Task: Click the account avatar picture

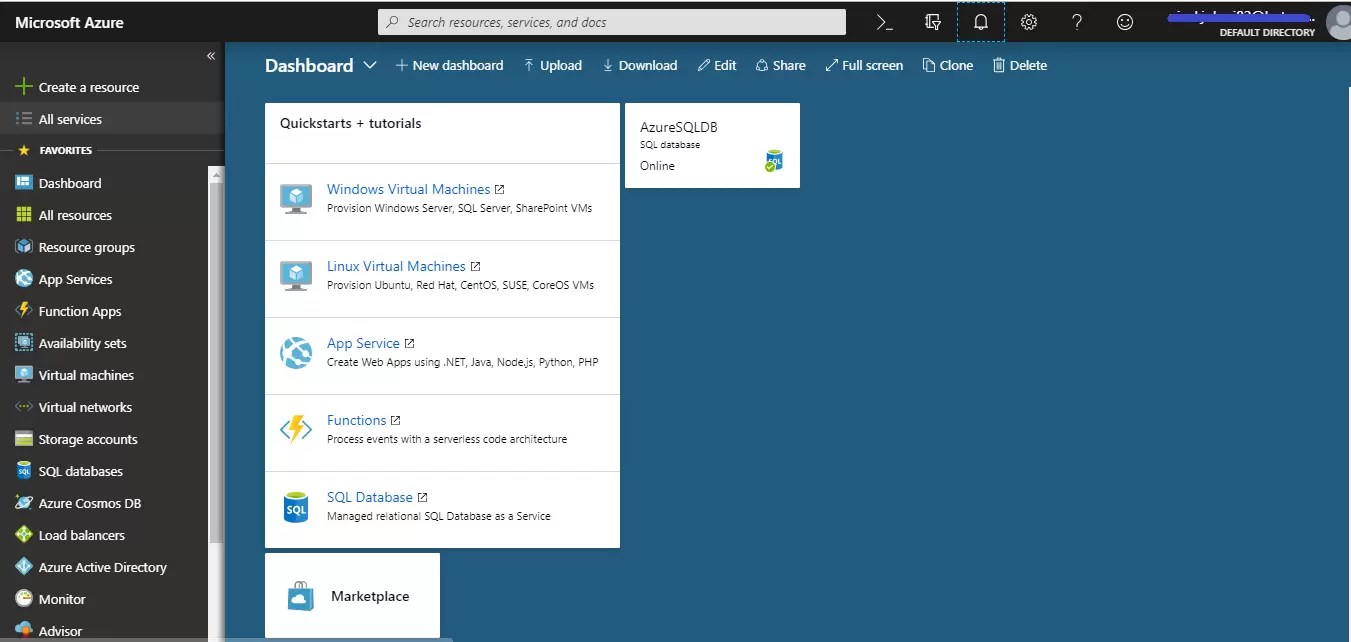Action: click(x=1338, y=22)
